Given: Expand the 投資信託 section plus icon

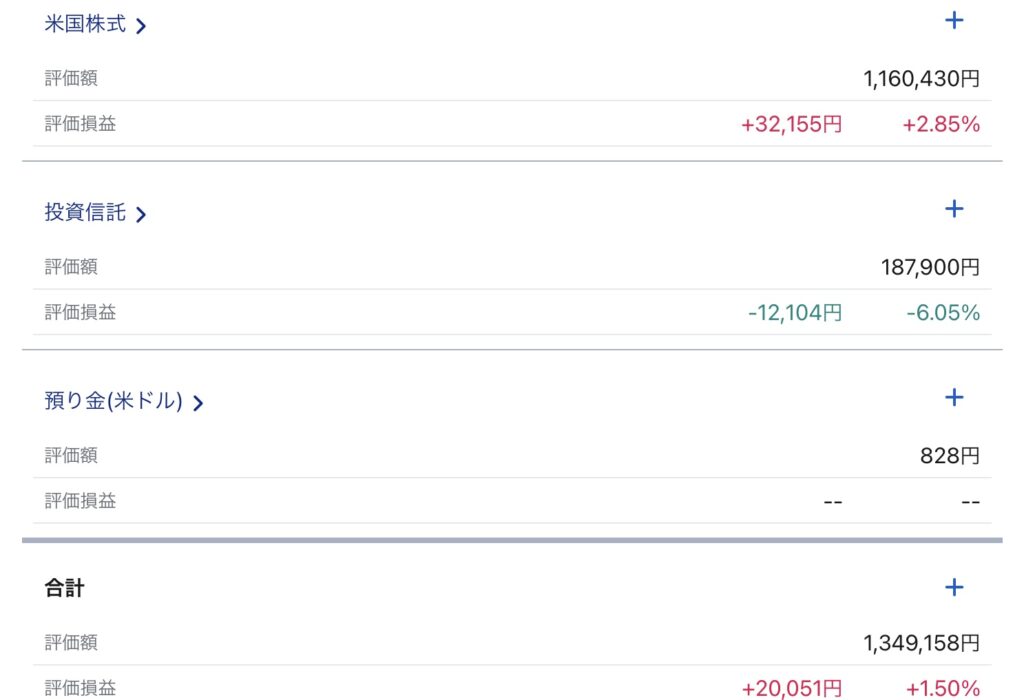Looking at the screenshot, I should tap(954, 209).
